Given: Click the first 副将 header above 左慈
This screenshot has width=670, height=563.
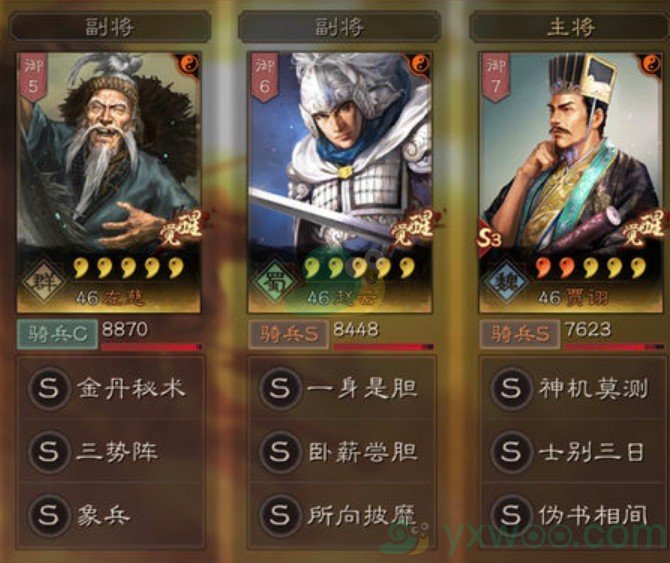Looking at the screenshot, I should [110, 27].
